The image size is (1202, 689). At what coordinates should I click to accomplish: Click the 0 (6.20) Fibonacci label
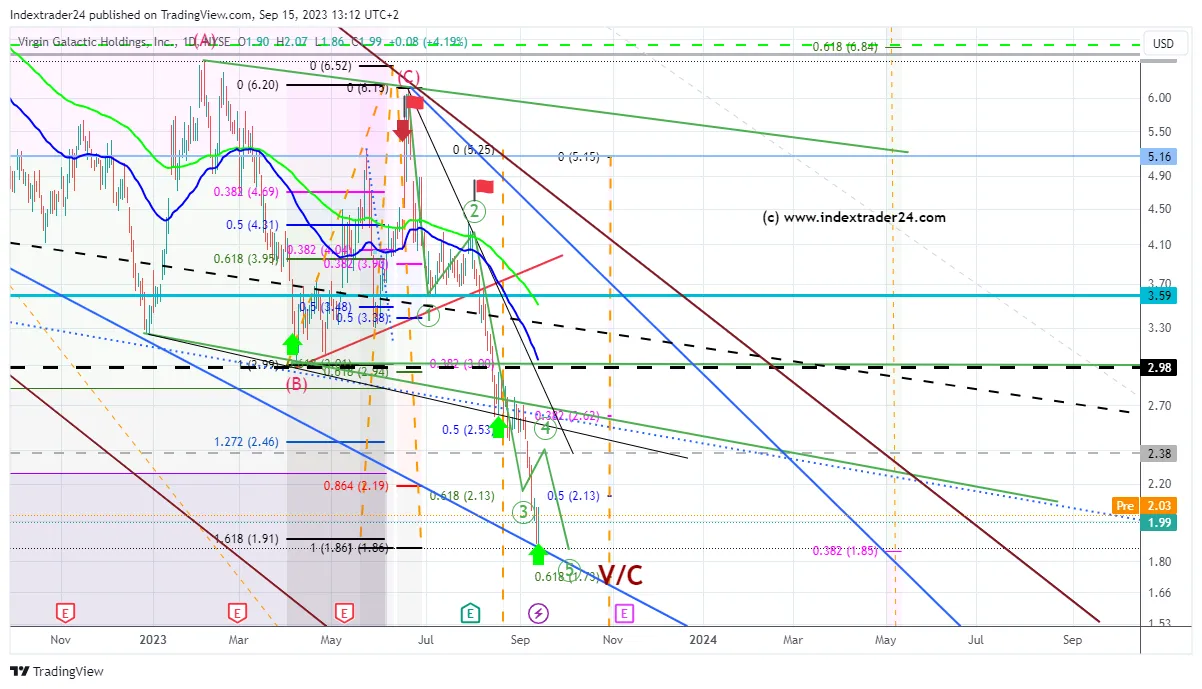coord(258,86)
